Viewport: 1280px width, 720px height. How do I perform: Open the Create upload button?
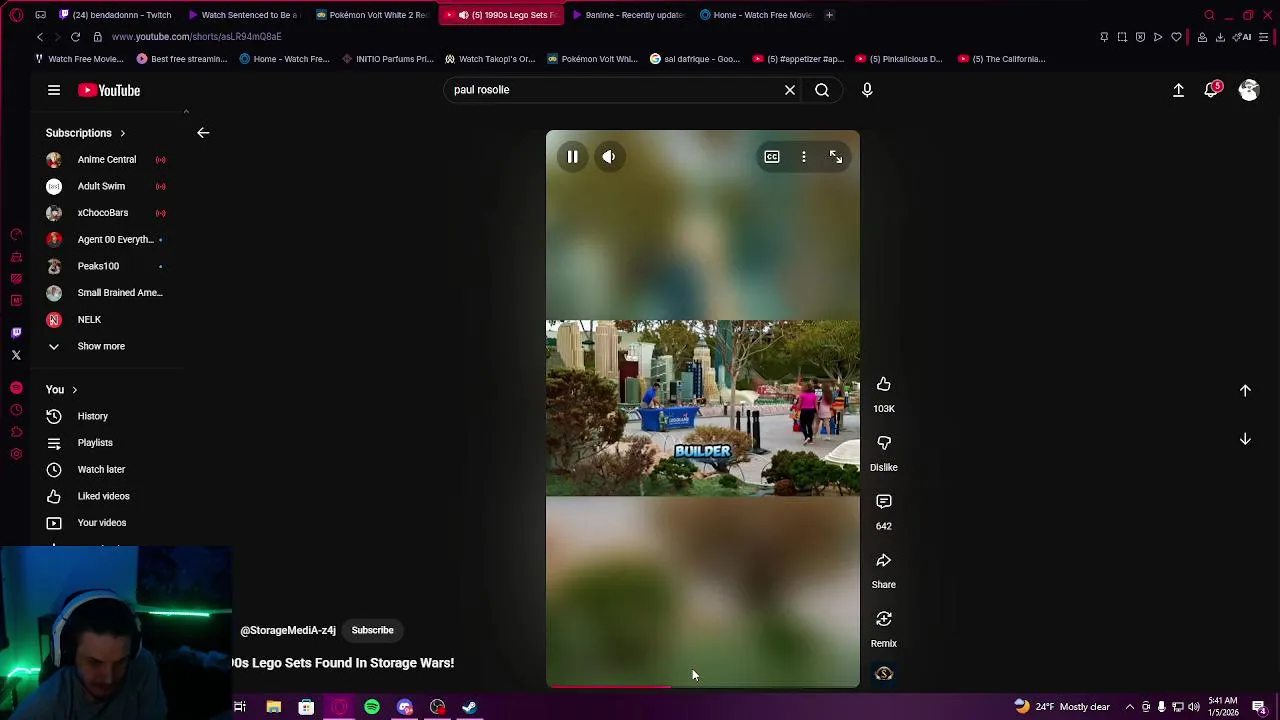coord(1178,90)
